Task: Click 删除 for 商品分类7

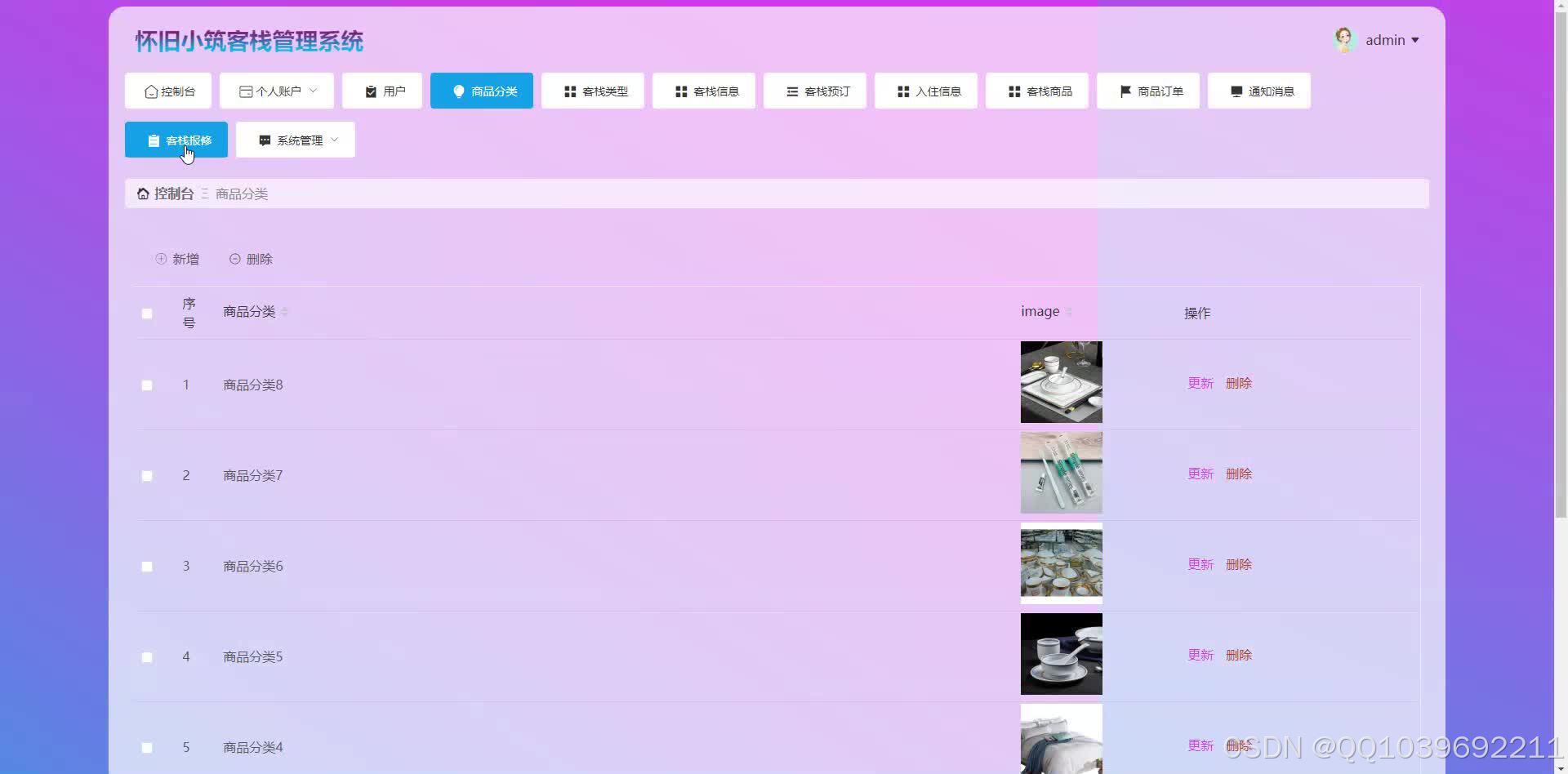Action: (1239, 474)
